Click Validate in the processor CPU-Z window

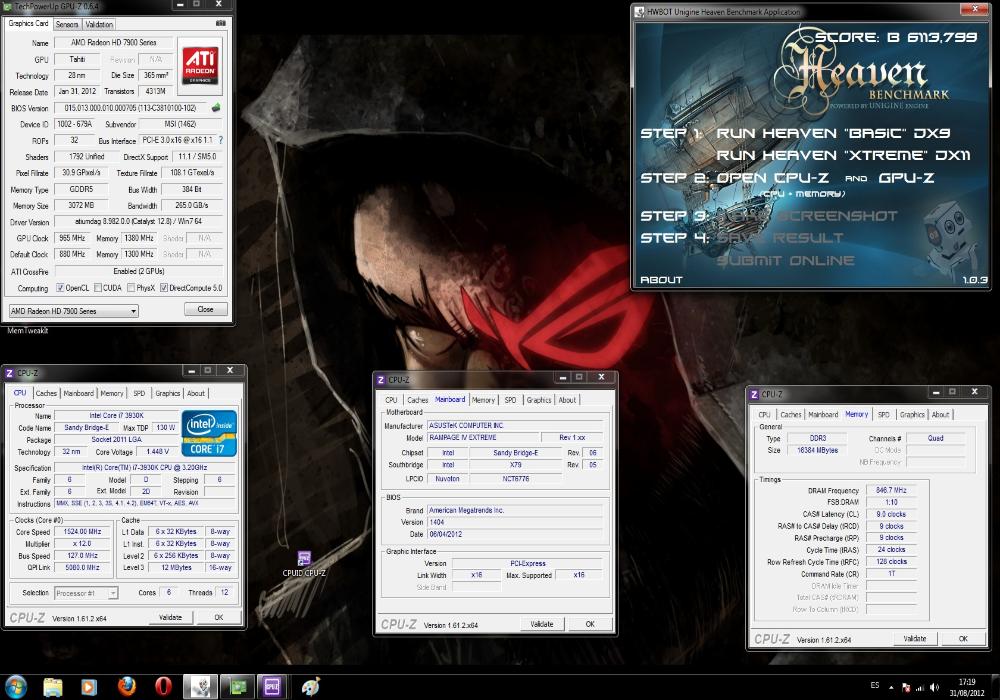(170, 617)
